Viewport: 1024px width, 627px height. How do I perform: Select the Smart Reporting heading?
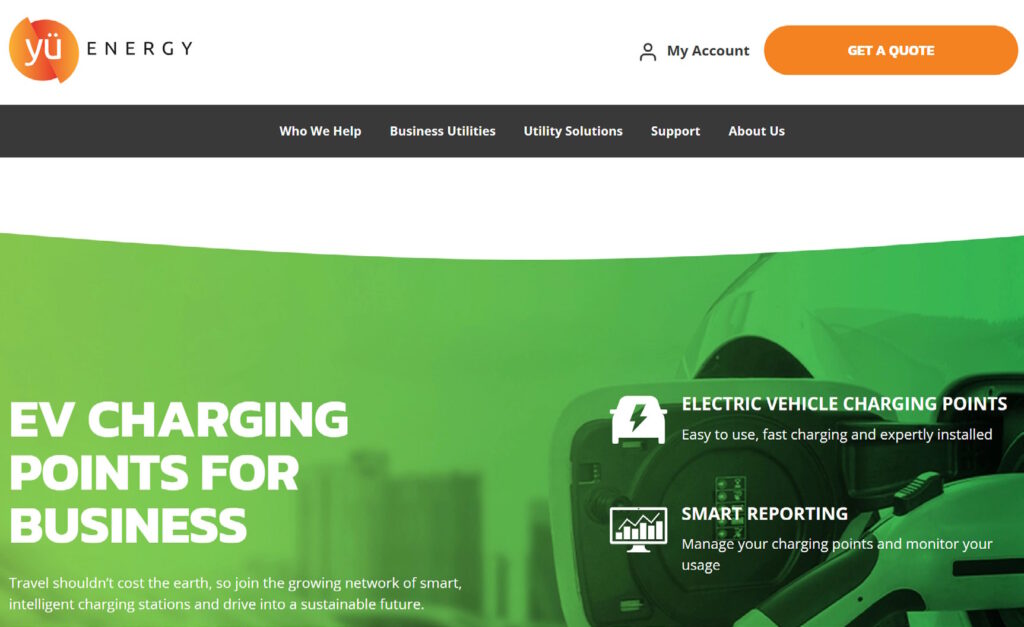(764, 514)
